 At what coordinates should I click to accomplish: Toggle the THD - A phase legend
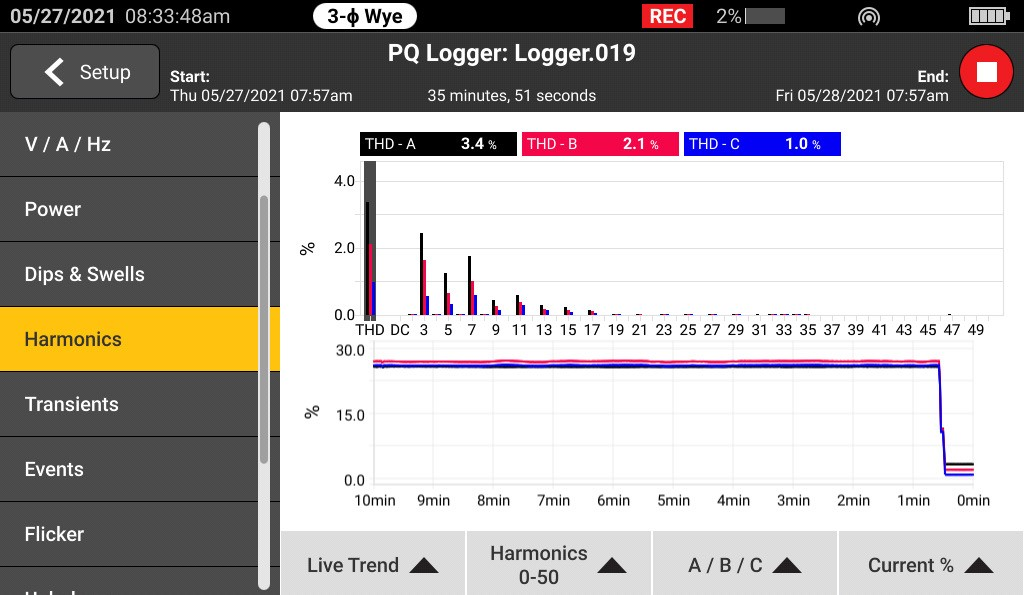pos(438,144)
